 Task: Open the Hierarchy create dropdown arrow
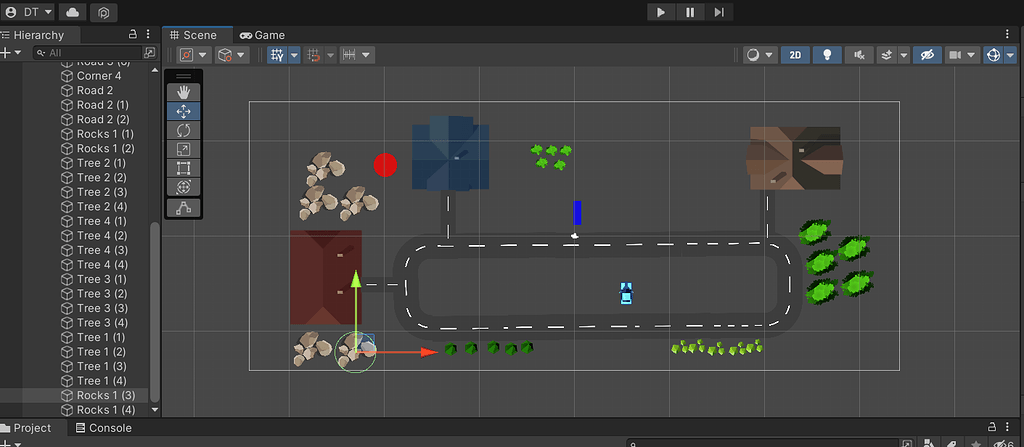(18, 52)
